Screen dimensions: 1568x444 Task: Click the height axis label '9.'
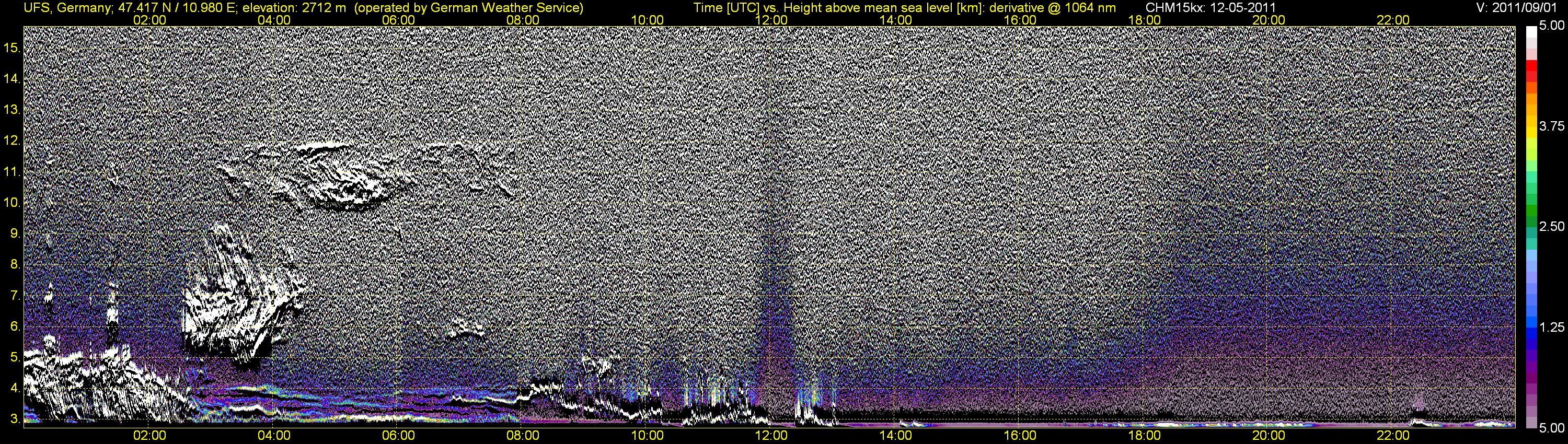point(15,233)
